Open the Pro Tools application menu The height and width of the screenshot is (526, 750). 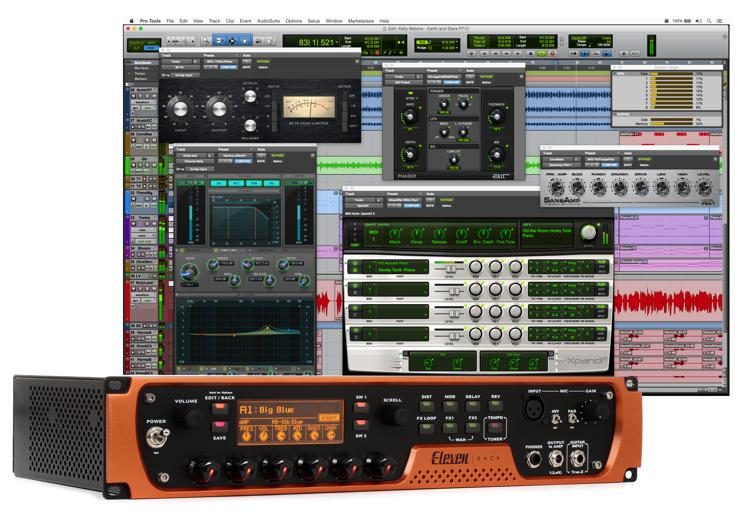150,21
